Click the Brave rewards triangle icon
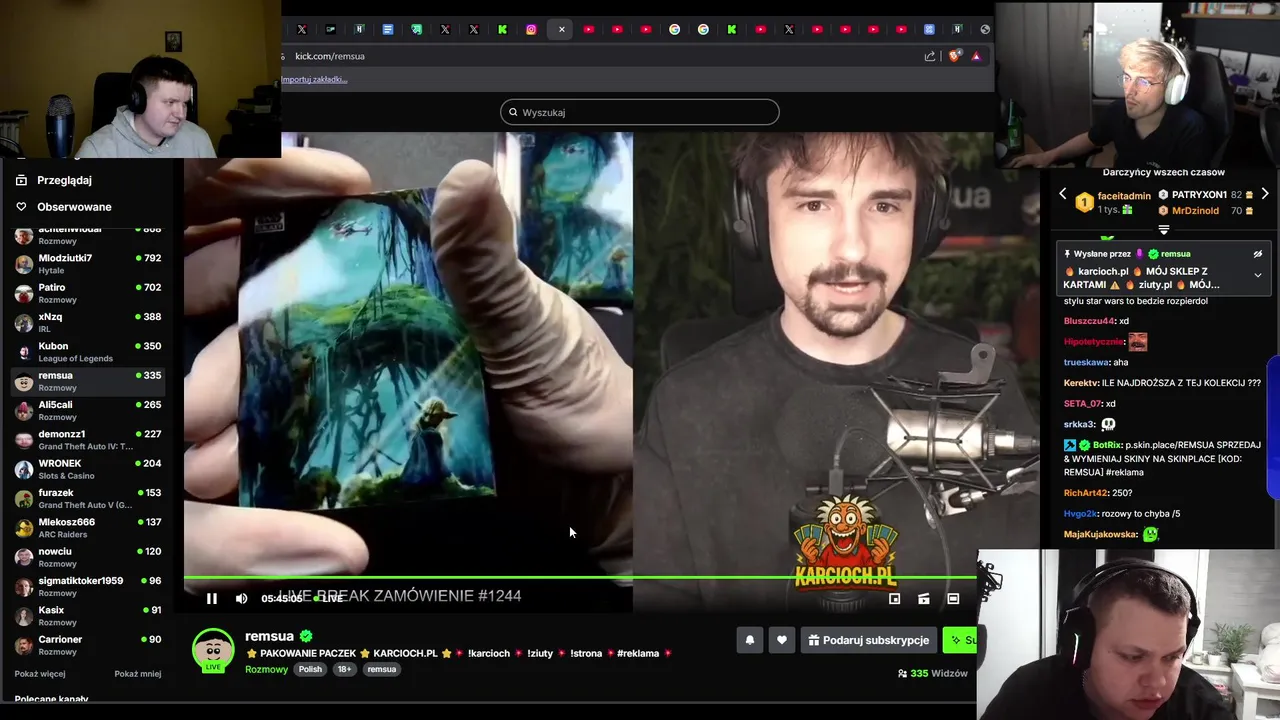 pos(976,56)
